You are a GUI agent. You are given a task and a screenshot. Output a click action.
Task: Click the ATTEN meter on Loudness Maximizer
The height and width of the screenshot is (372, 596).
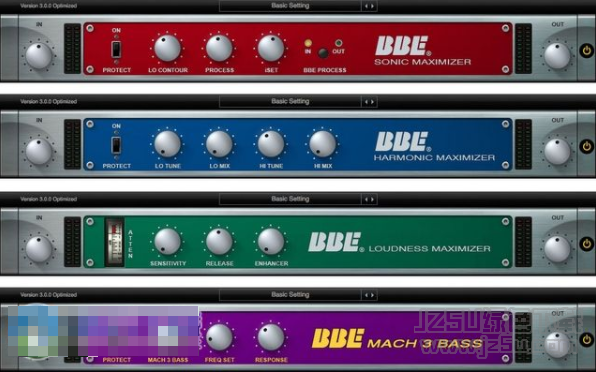114,242
